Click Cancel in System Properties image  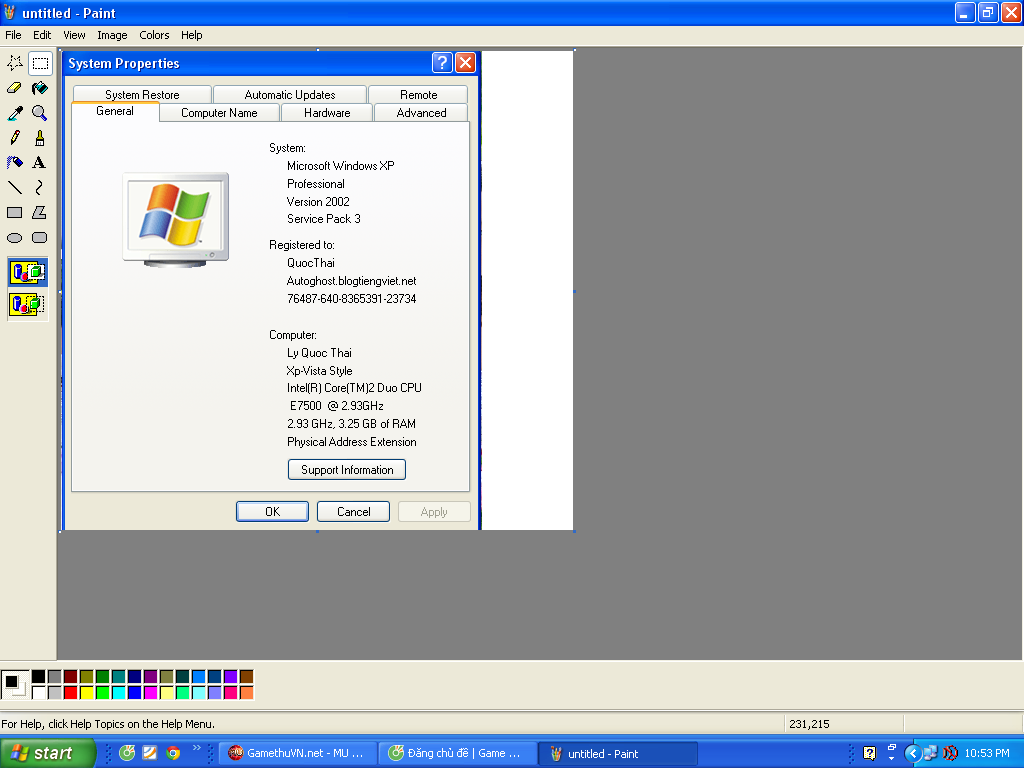[x=353, y=511]
